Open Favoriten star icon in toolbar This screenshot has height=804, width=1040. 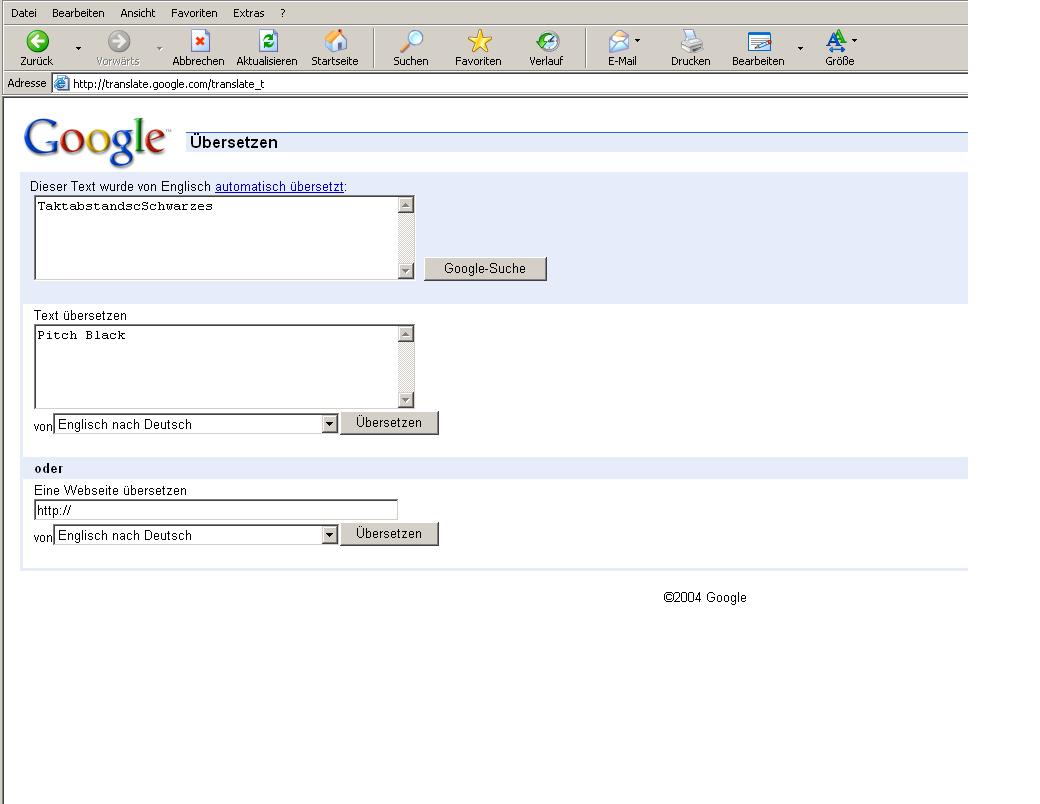click(479, 41)
